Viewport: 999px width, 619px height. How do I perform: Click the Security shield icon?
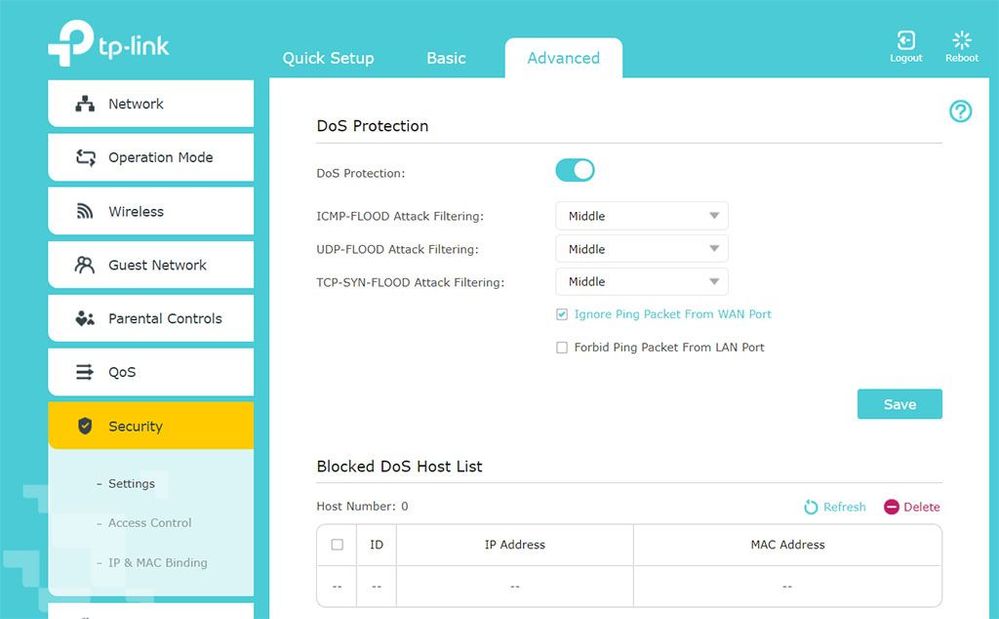85,425
